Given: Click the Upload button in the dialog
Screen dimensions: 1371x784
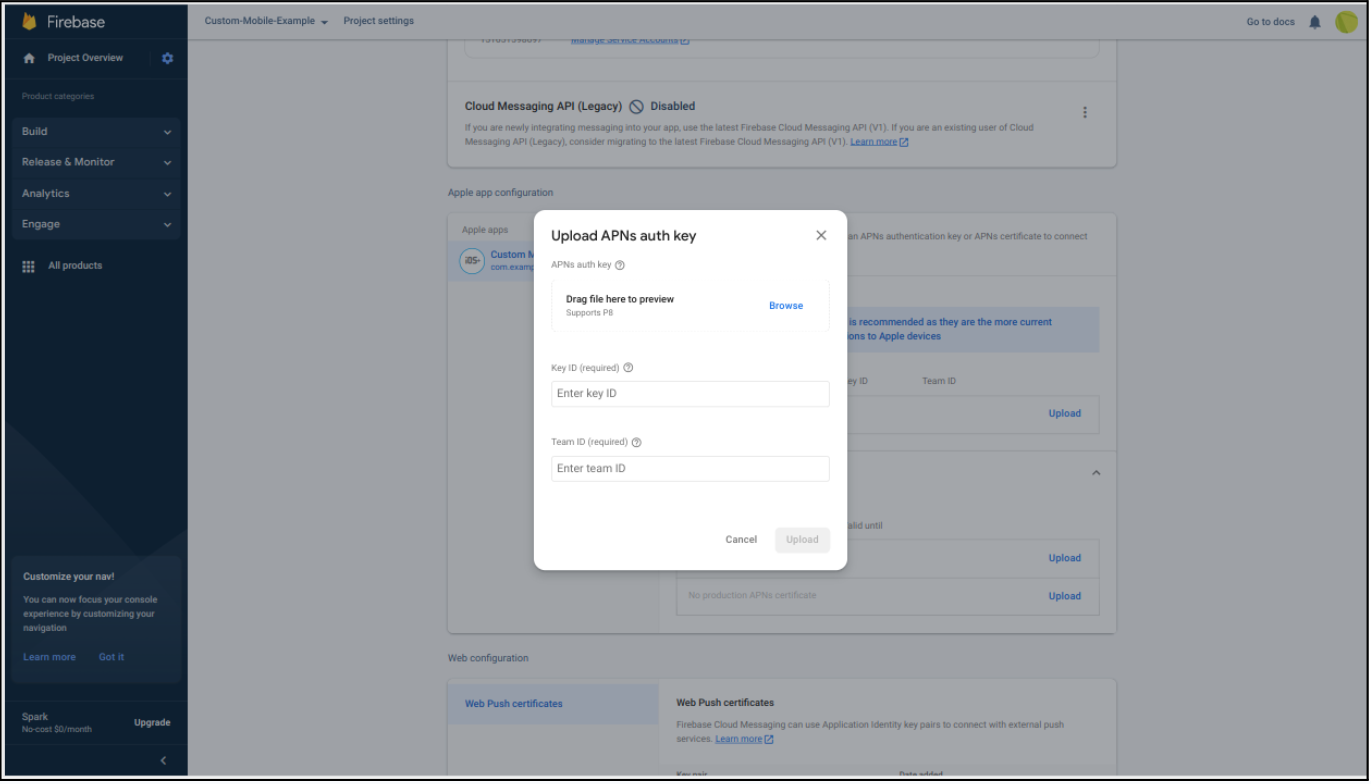Looking at the screenshot, I should click(802, 540).
